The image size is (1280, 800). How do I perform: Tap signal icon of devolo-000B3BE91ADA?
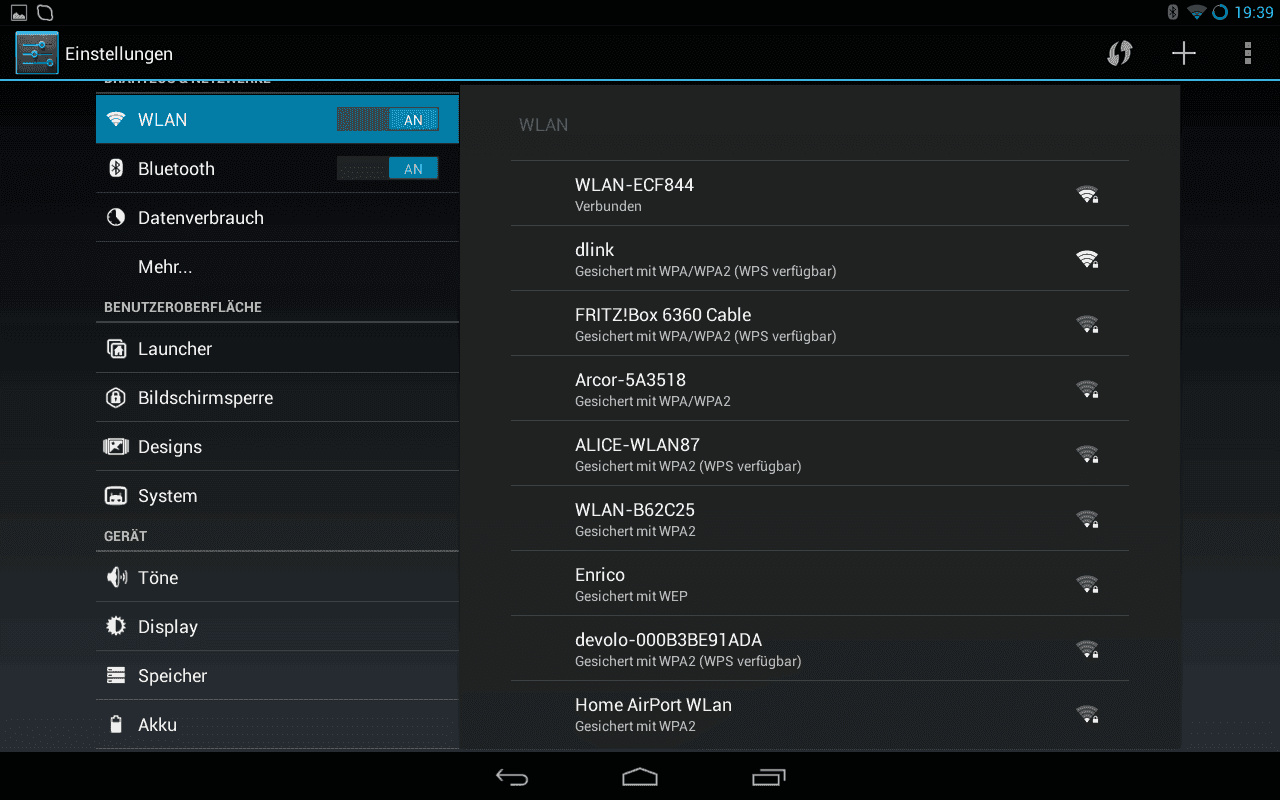(x=1088, y=649)
